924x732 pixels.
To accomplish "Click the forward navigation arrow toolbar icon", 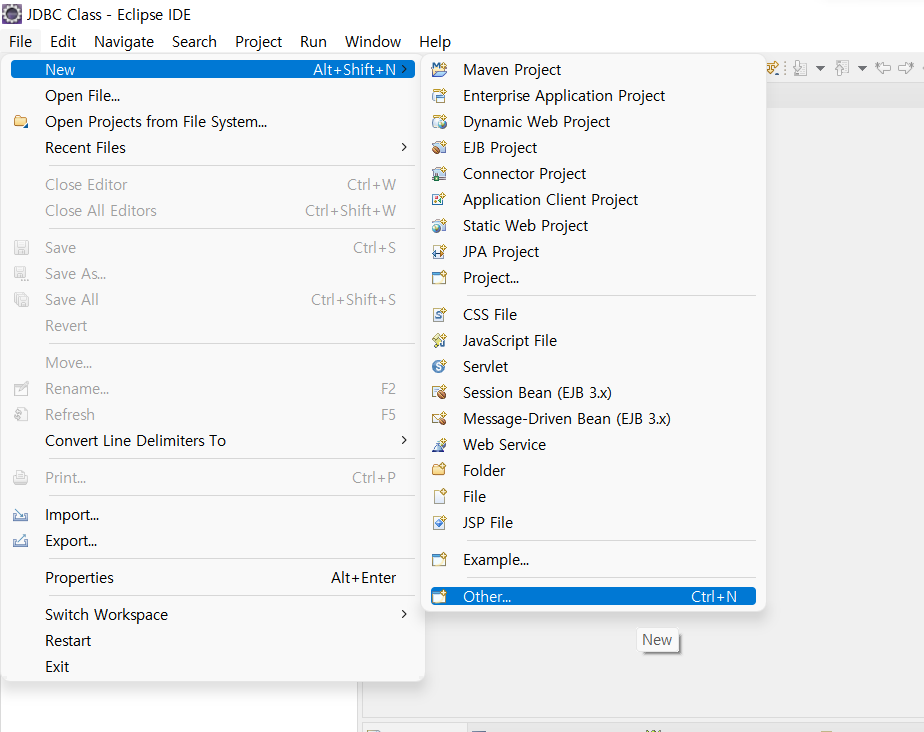I will tap(906, 68).
